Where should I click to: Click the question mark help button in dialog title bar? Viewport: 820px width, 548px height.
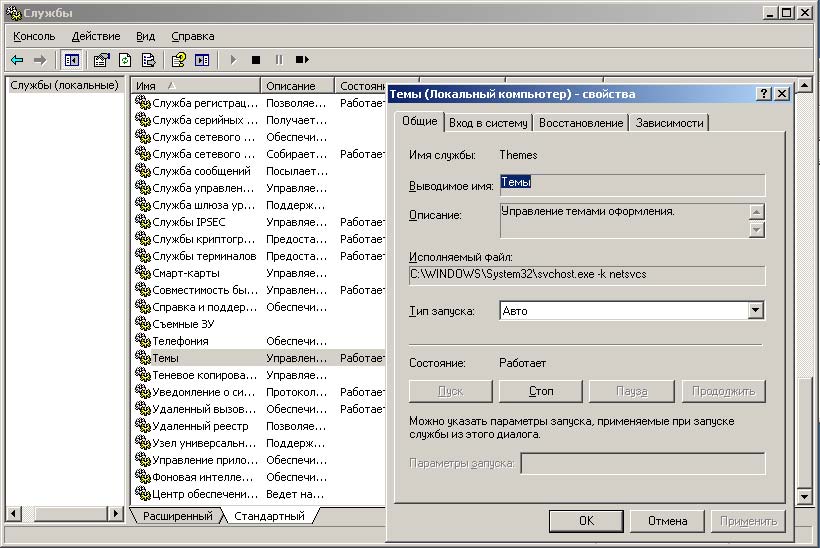764,93
